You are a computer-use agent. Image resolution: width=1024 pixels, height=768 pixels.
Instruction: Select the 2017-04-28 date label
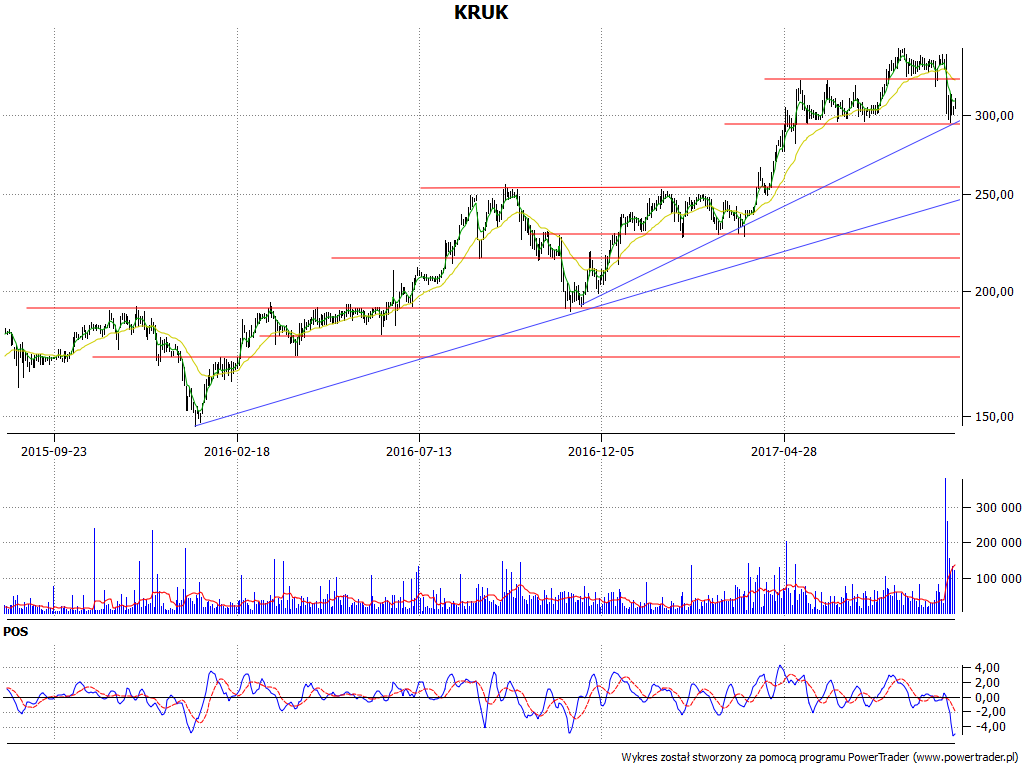(x=784, y=451)
